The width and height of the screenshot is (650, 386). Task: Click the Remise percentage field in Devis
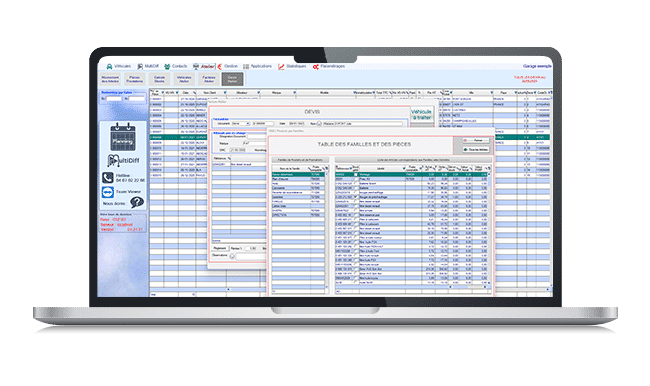pyautogui.click(x=251, y=248)
